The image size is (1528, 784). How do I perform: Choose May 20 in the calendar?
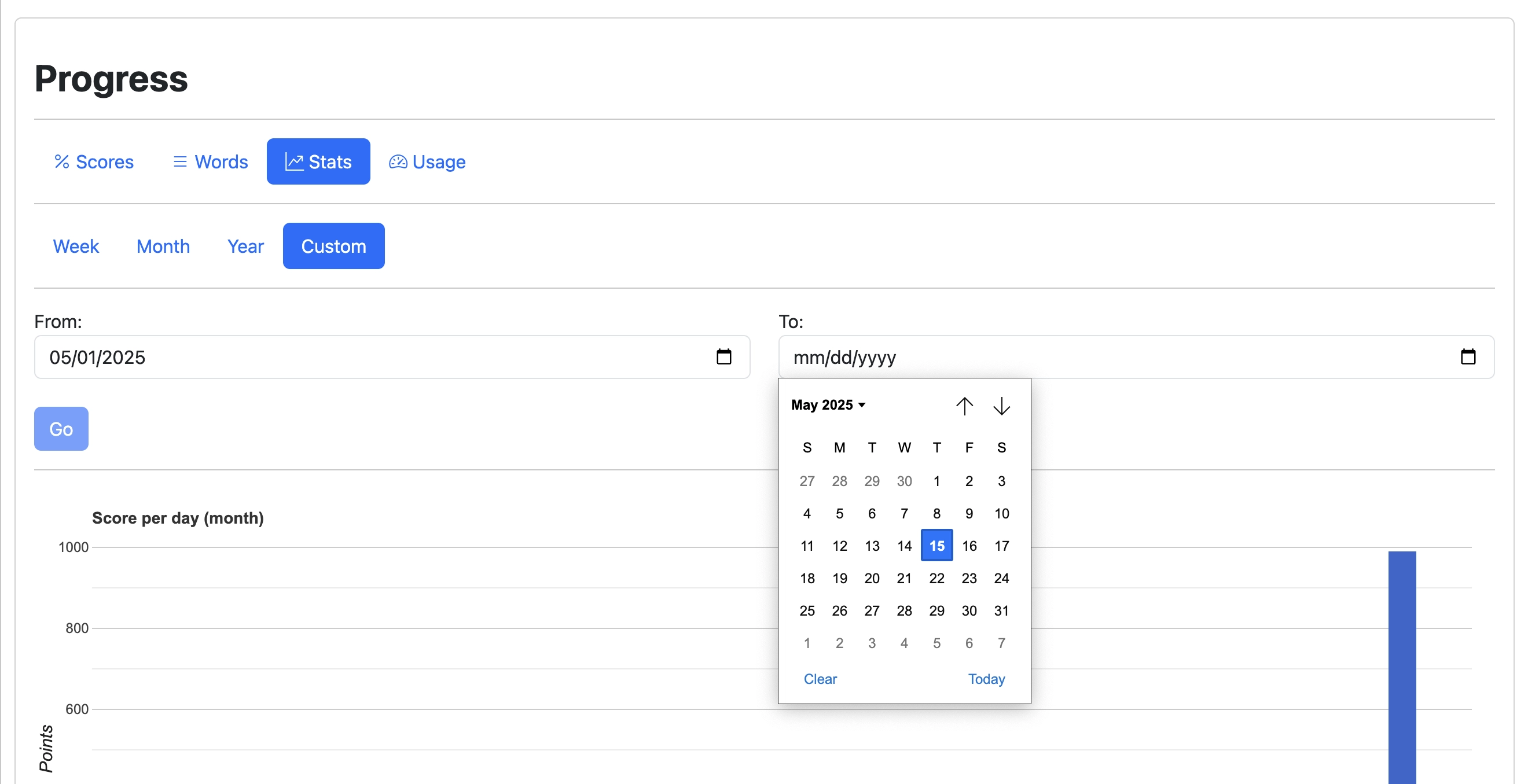872,578
